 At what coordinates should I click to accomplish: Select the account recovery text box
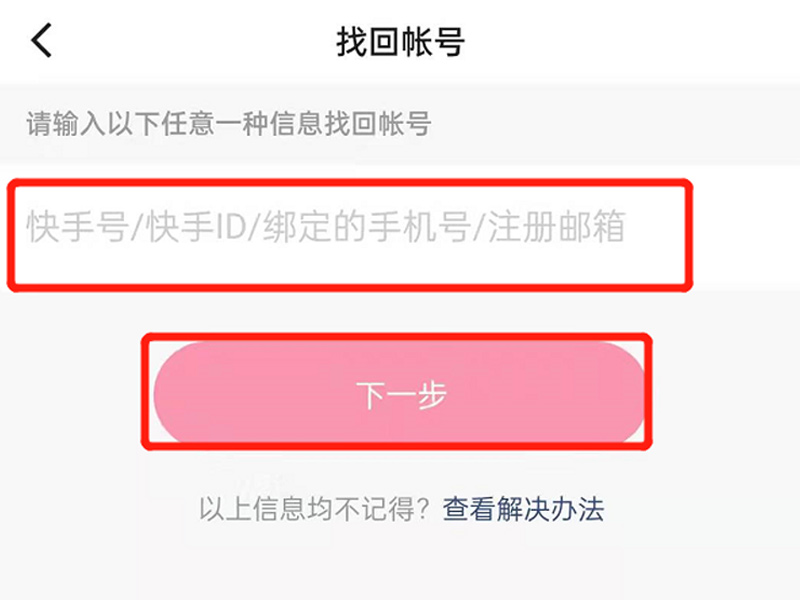[x=350, y=228]
